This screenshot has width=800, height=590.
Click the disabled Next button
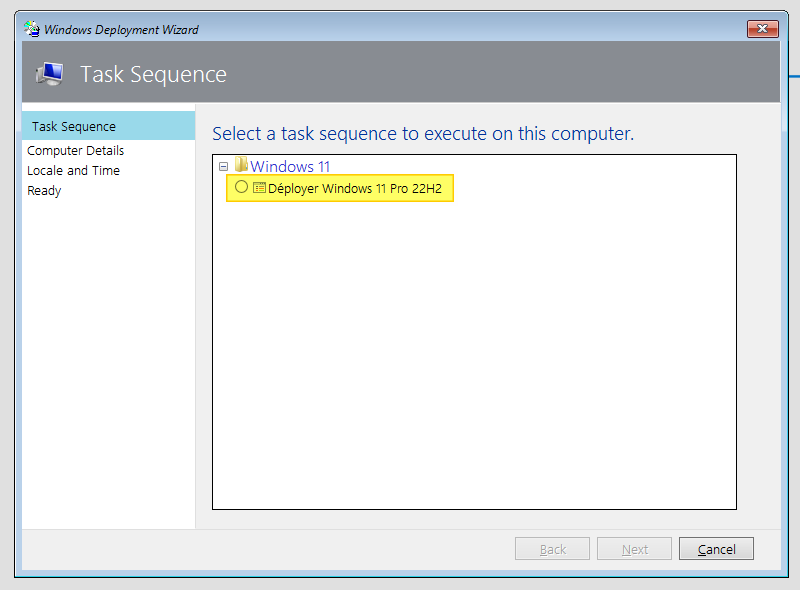[x=634, y=548]
